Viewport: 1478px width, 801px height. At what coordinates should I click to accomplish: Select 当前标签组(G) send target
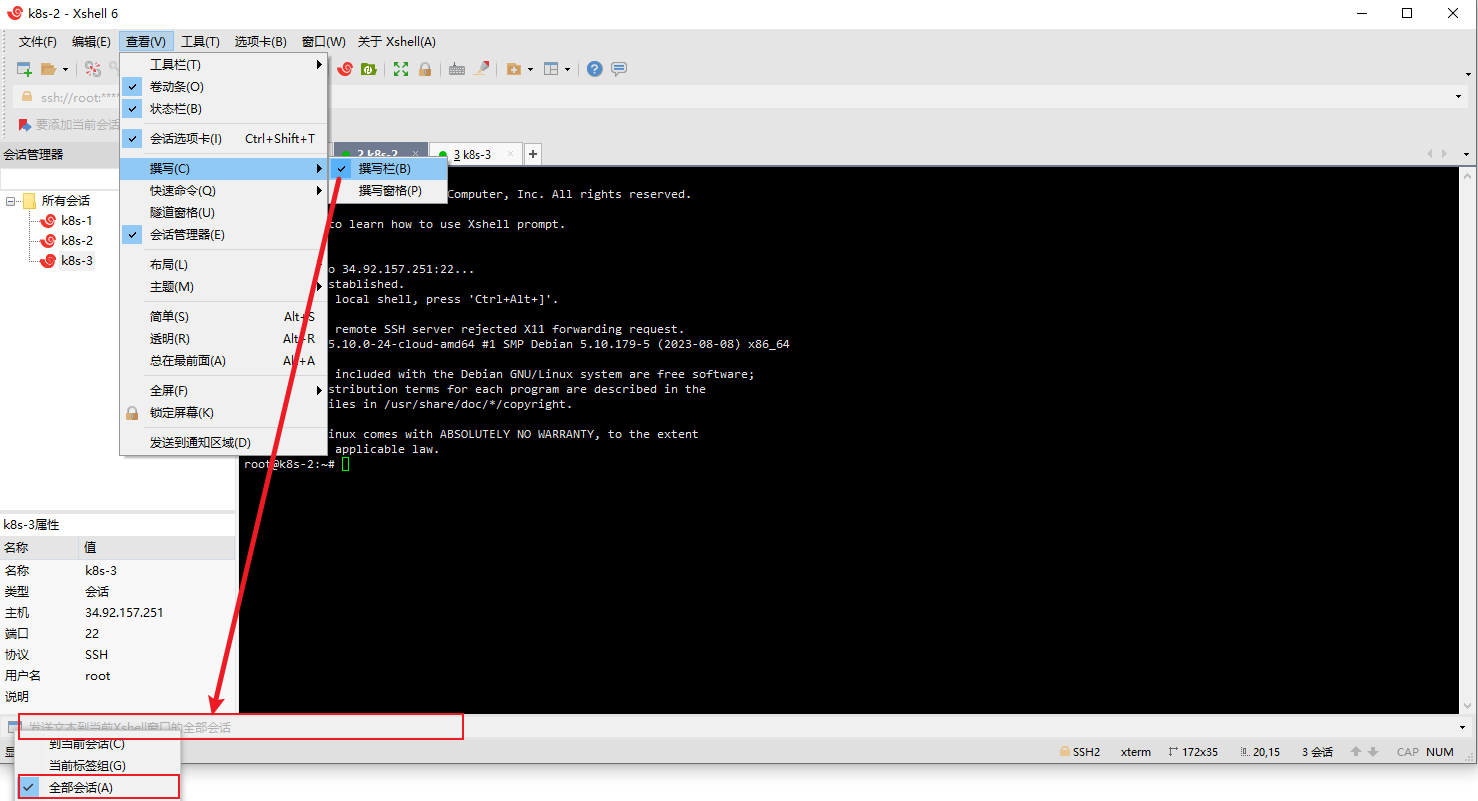tap(98, 766)
